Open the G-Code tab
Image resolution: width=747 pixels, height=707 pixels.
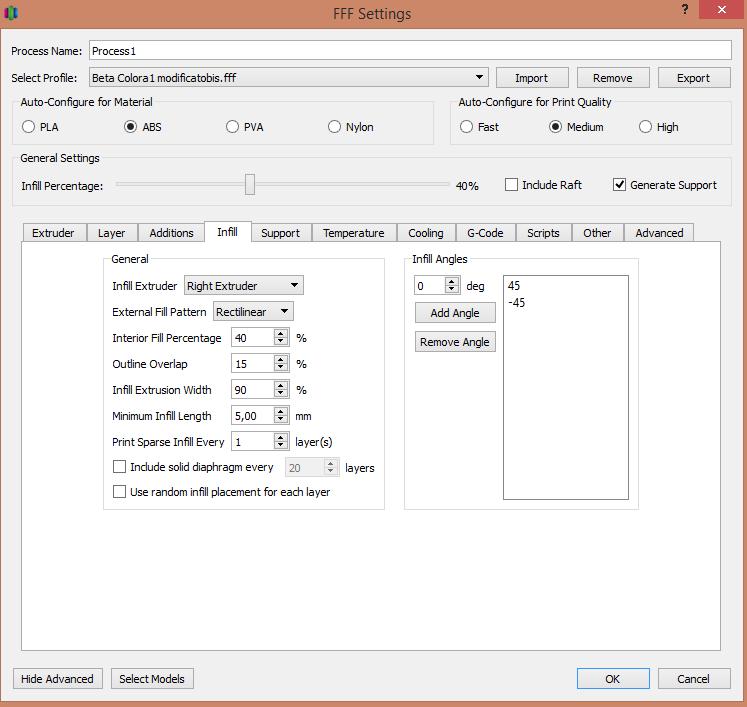[485, 233]
